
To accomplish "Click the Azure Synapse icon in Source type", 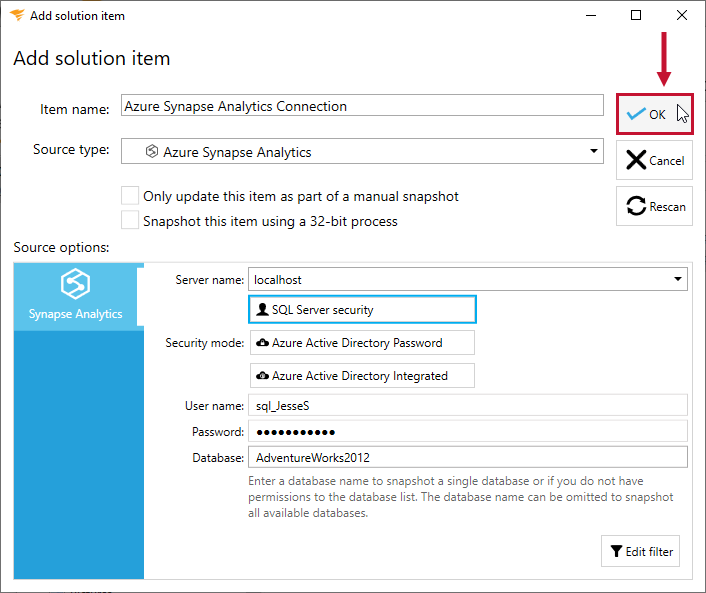I will tap(152, 151).
